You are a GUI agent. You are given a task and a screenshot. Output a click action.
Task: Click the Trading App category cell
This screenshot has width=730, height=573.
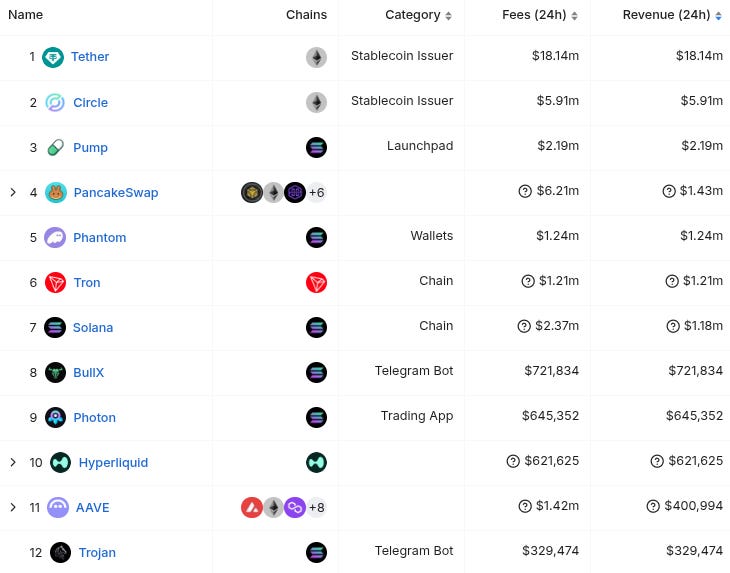[417, 416]
